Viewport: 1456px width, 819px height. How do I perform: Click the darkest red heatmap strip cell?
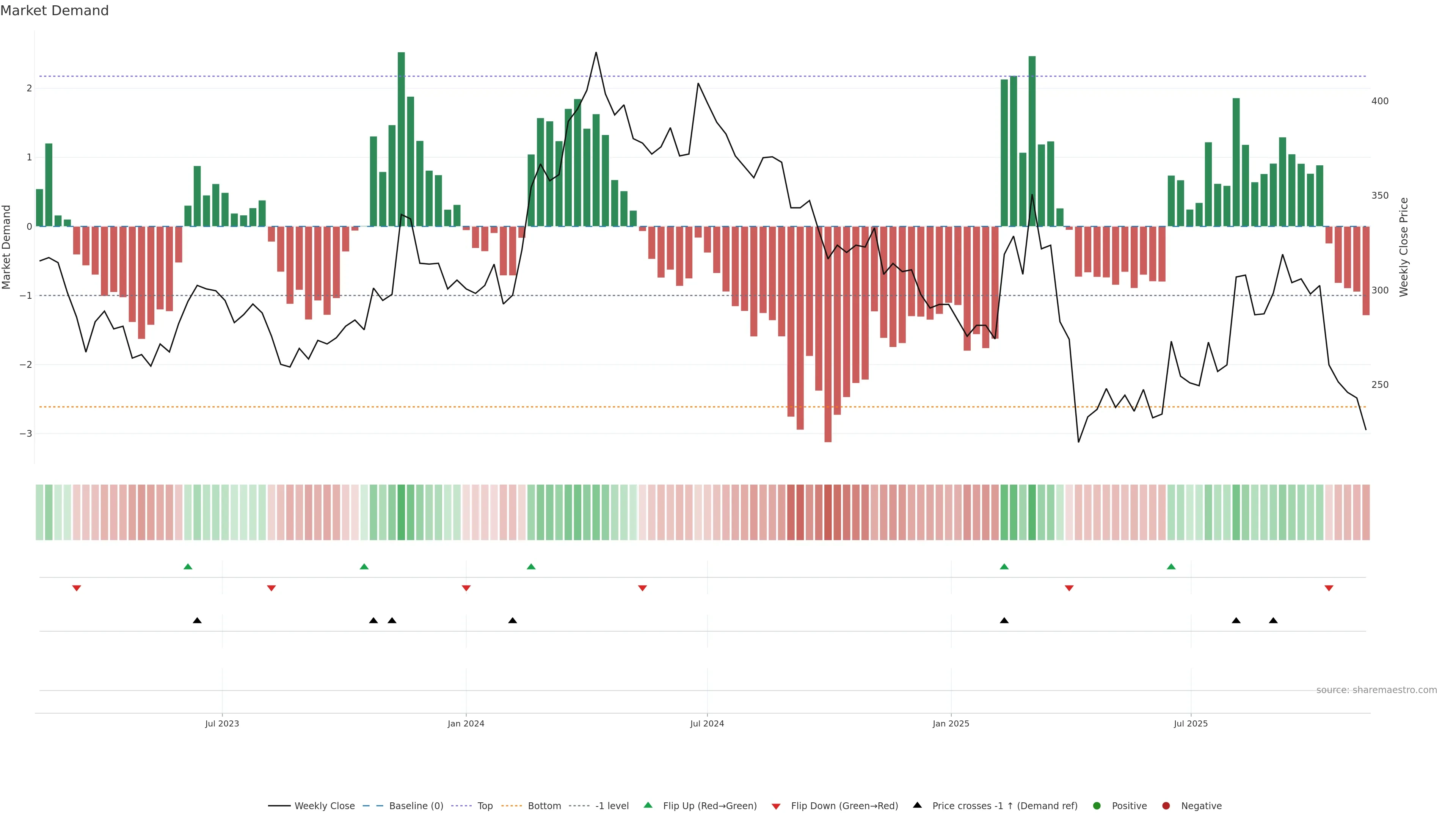tap(828, 512)
